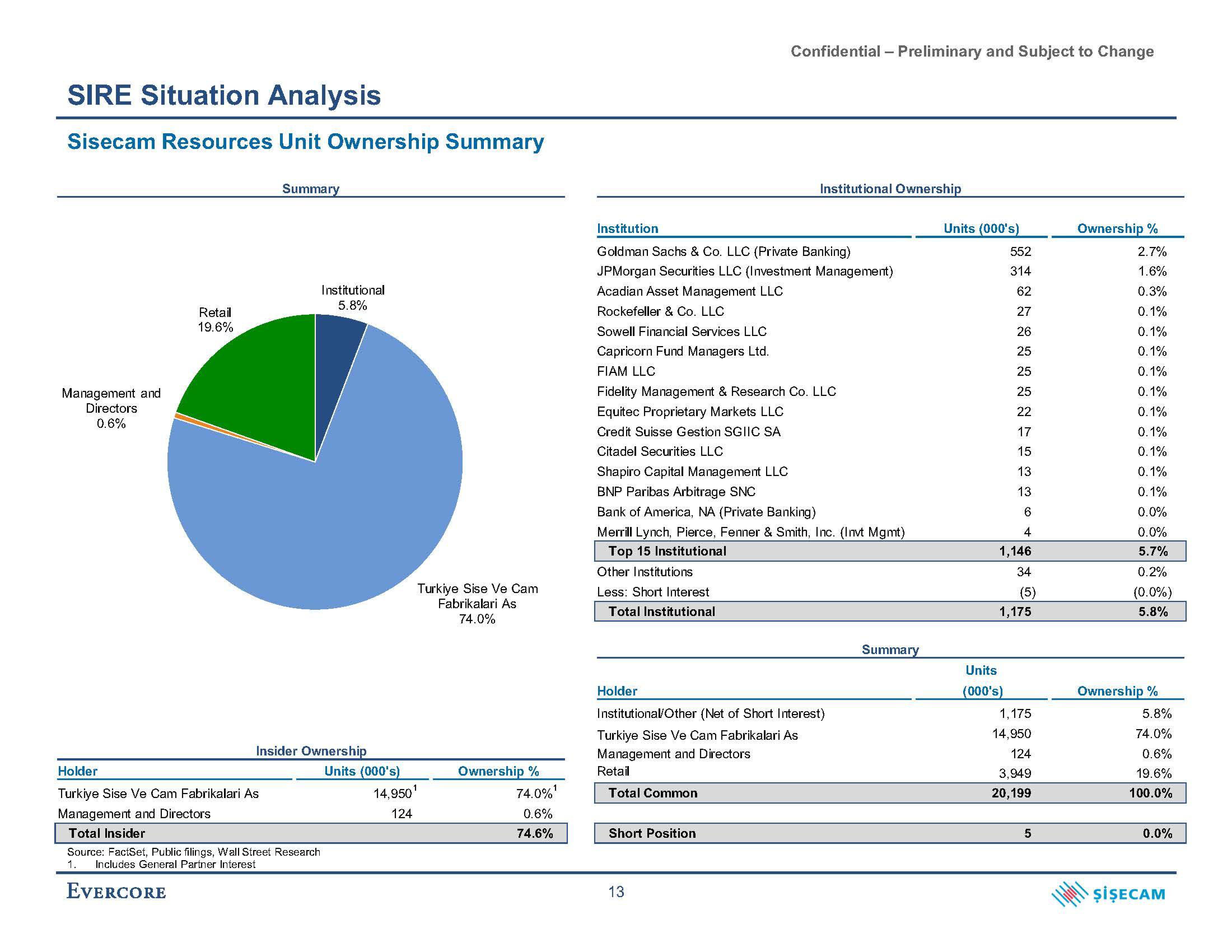Click the Top 15 Institutional units value 1,146
Viewport: 1232px width, 952px height.
1015,551
